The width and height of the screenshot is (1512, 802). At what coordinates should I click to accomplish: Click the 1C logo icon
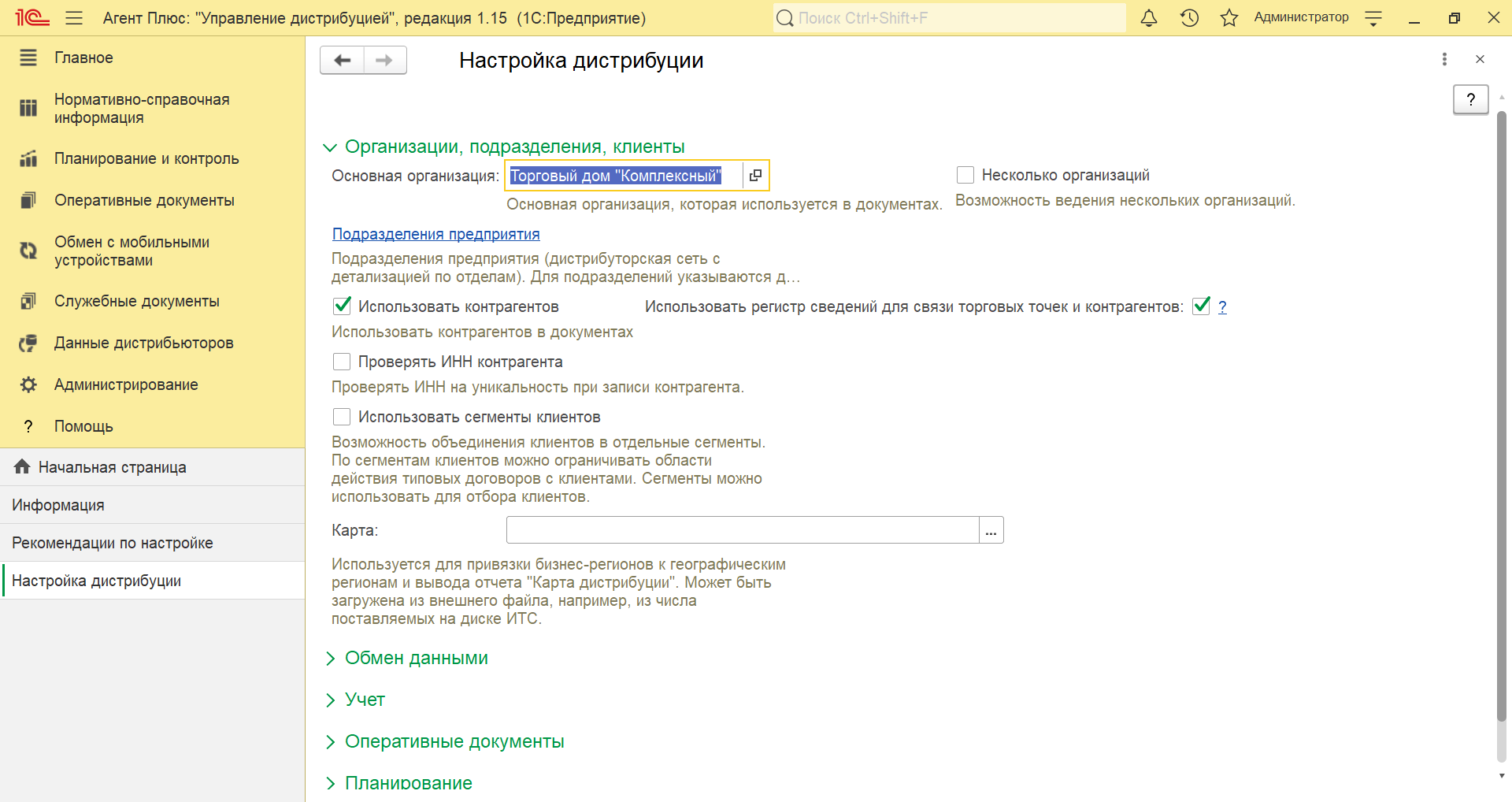[x=32, y=17]
